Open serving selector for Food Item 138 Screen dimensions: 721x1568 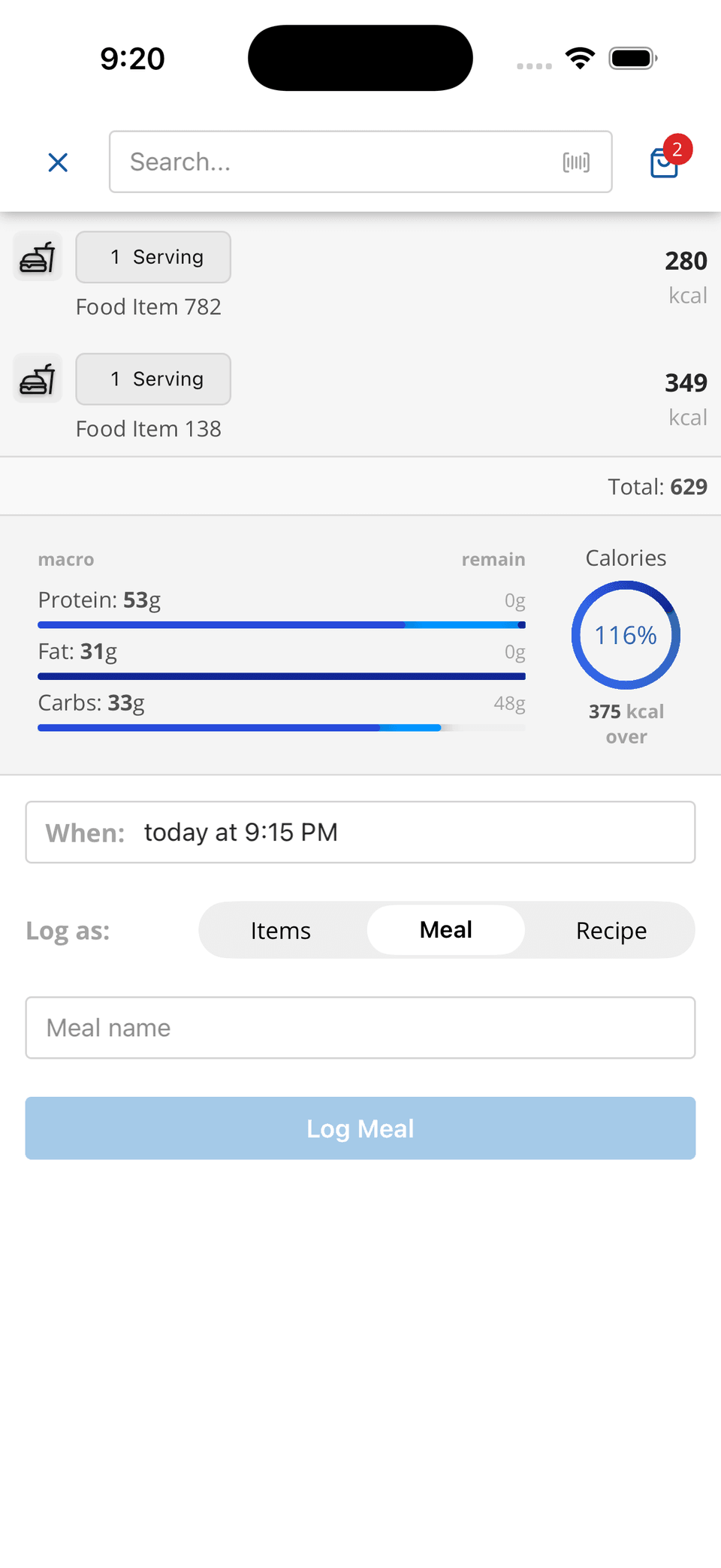coord(153,379)
